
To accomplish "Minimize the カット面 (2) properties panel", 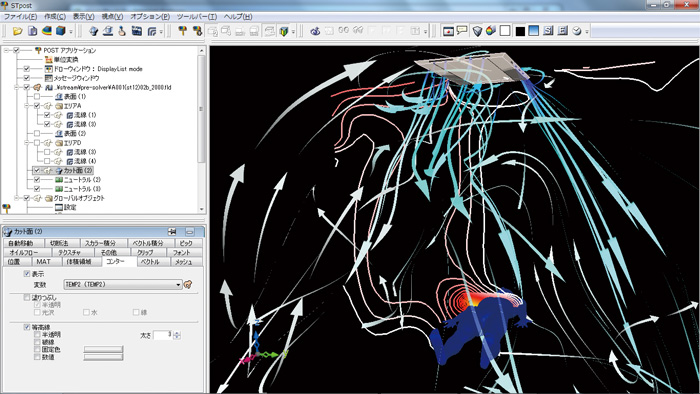I will pyautogui.click(x=190, y=232).
